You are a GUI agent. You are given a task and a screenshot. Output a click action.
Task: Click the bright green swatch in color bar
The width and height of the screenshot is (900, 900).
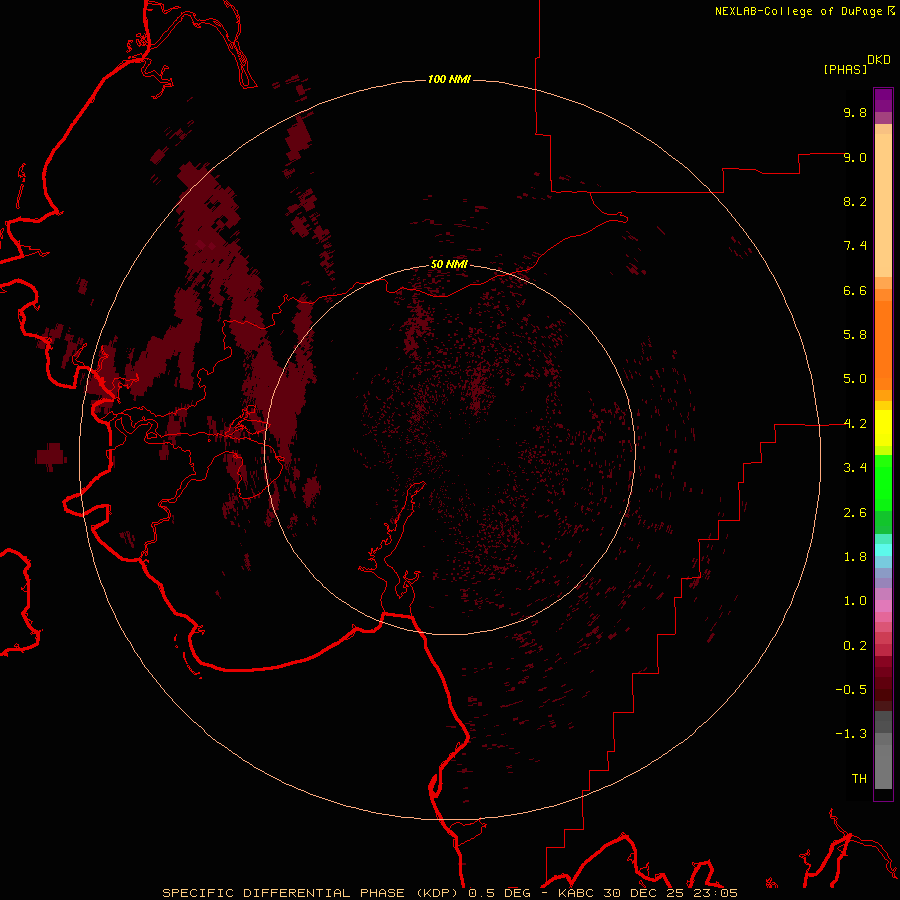(883, 482)
